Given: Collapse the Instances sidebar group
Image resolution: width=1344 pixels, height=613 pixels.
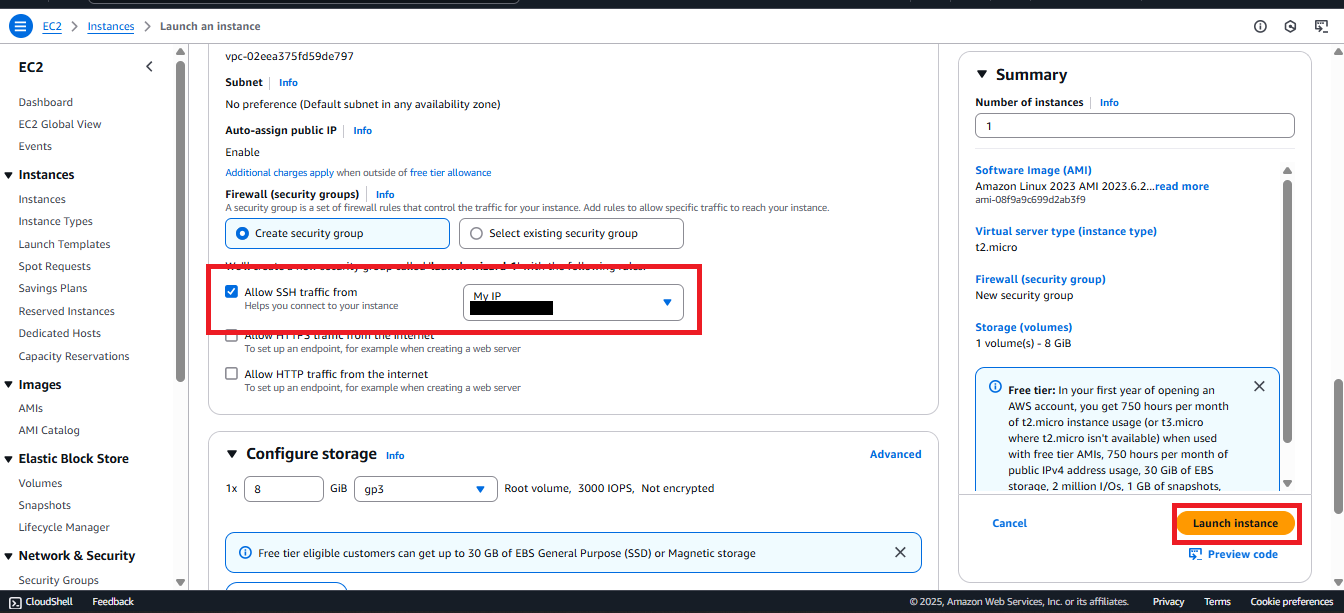Looking at the screenshot, I should [9, 175].
